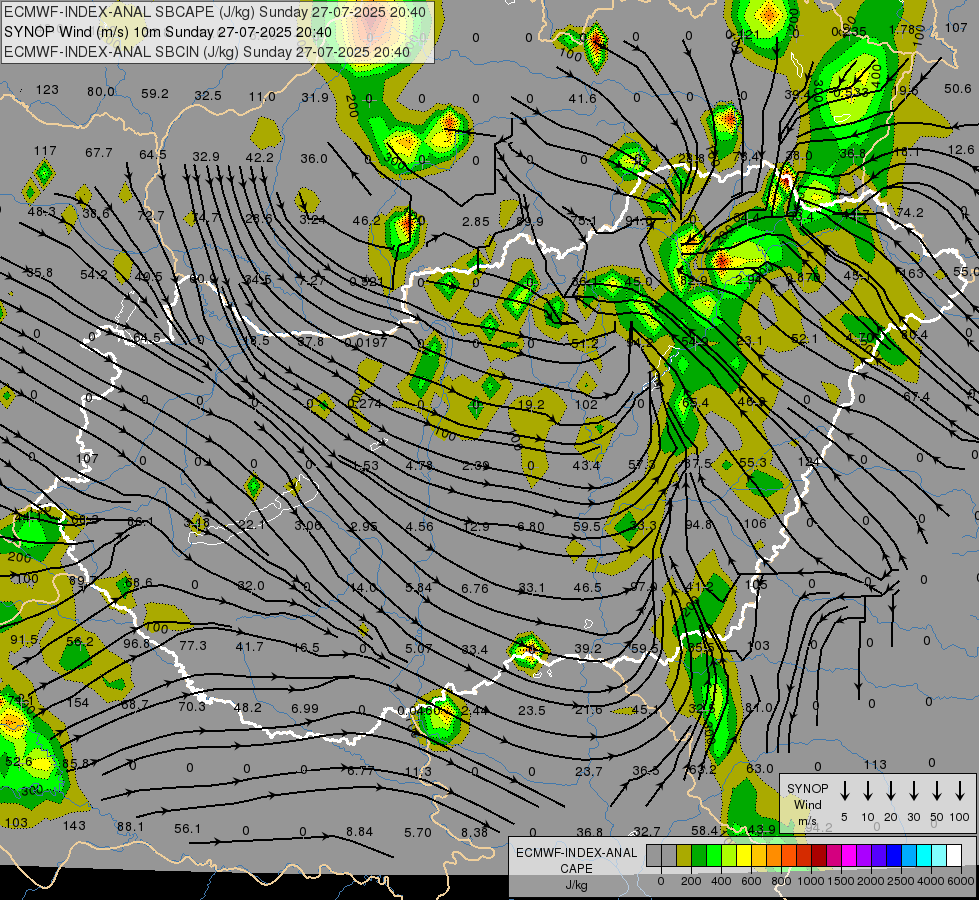The height and width of the screenshot is (900, 979).
Task: Click the wind legend arrow above 30
Action: point(913,791)
